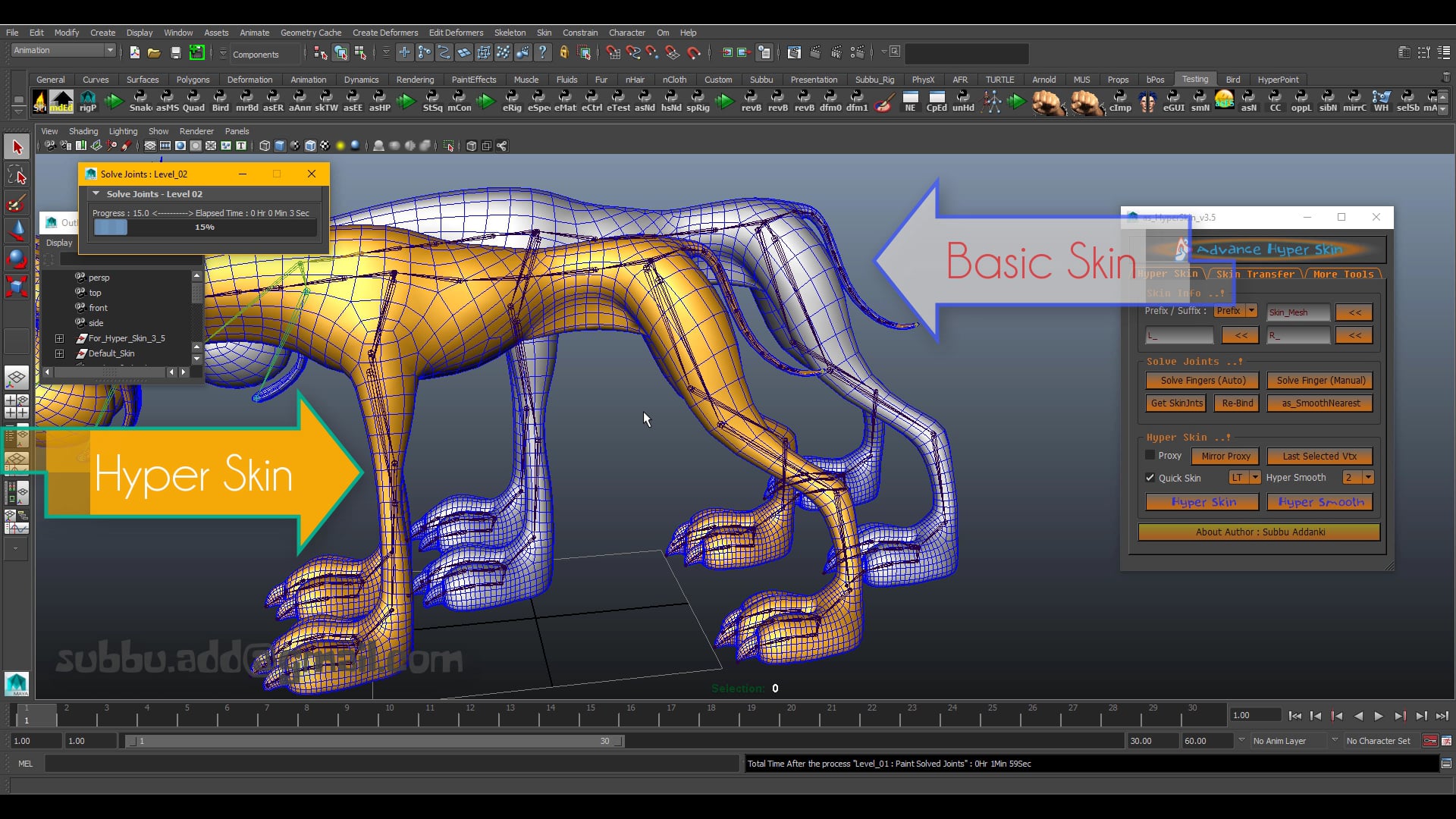This screenshot has width=1456, height=819.
Task: Enable the Proxy checkbox in Hyper Skin panel
Action: click(x=1150, y=456)
